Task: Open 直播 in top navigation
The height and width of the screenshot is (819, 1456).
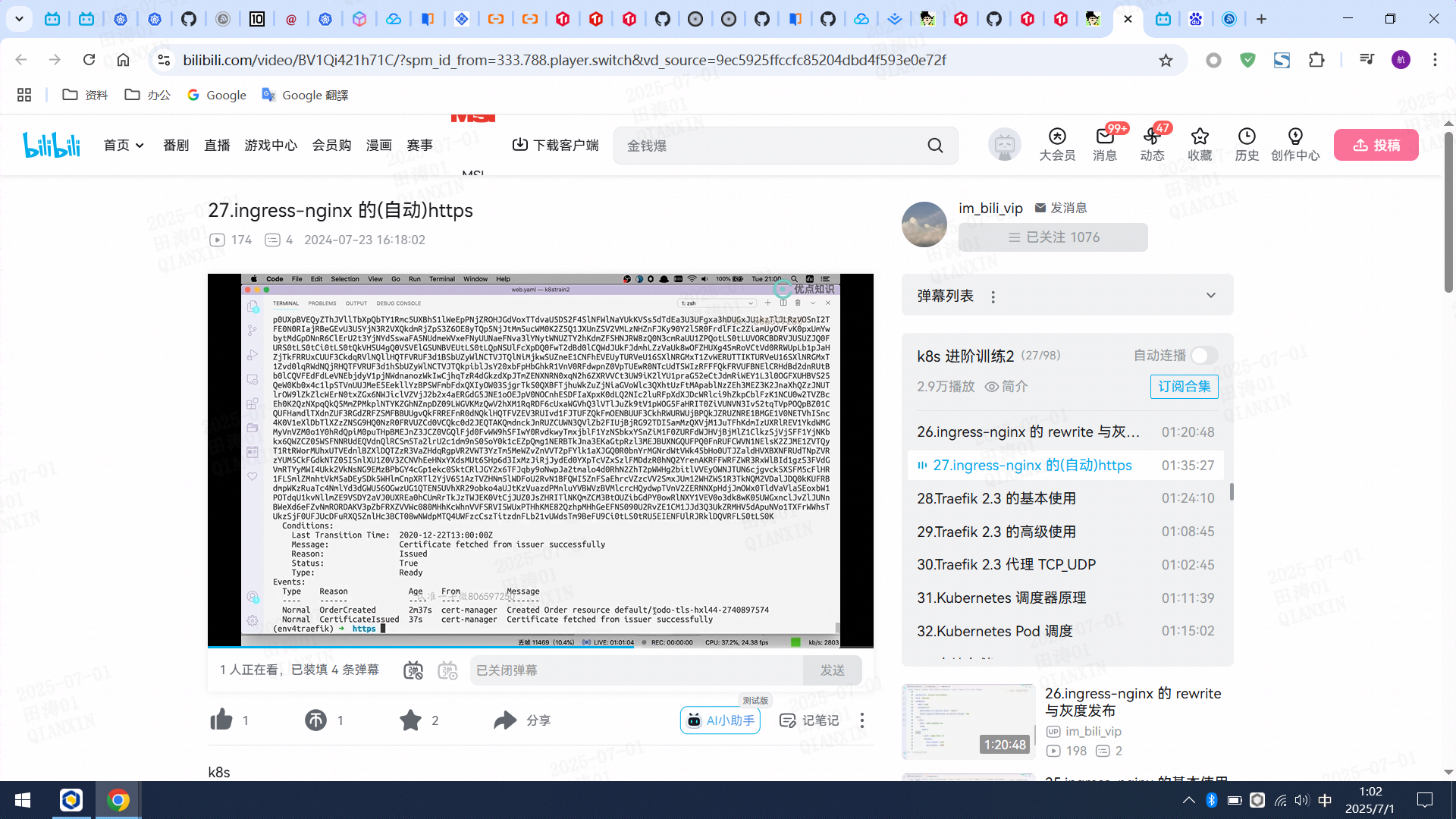Action: pos(217,146)
